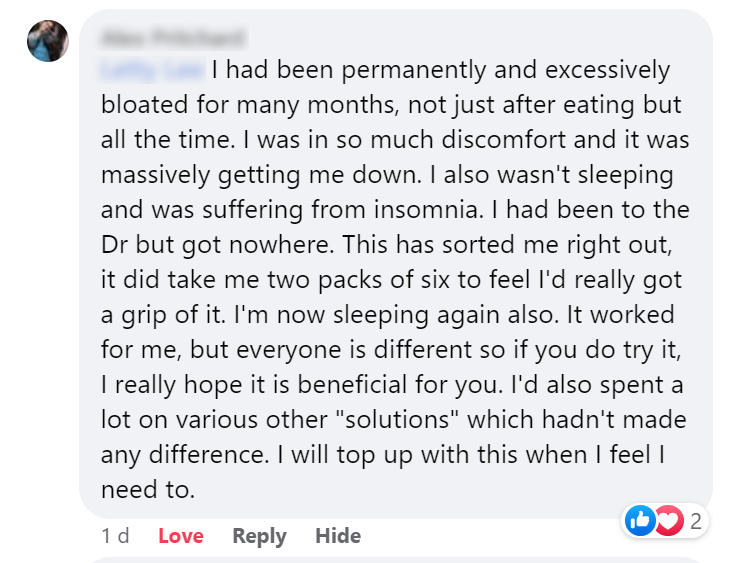
Task: Open the blurred commenter name above the comment
Action: pyautogui.click(x=172, y=39)
